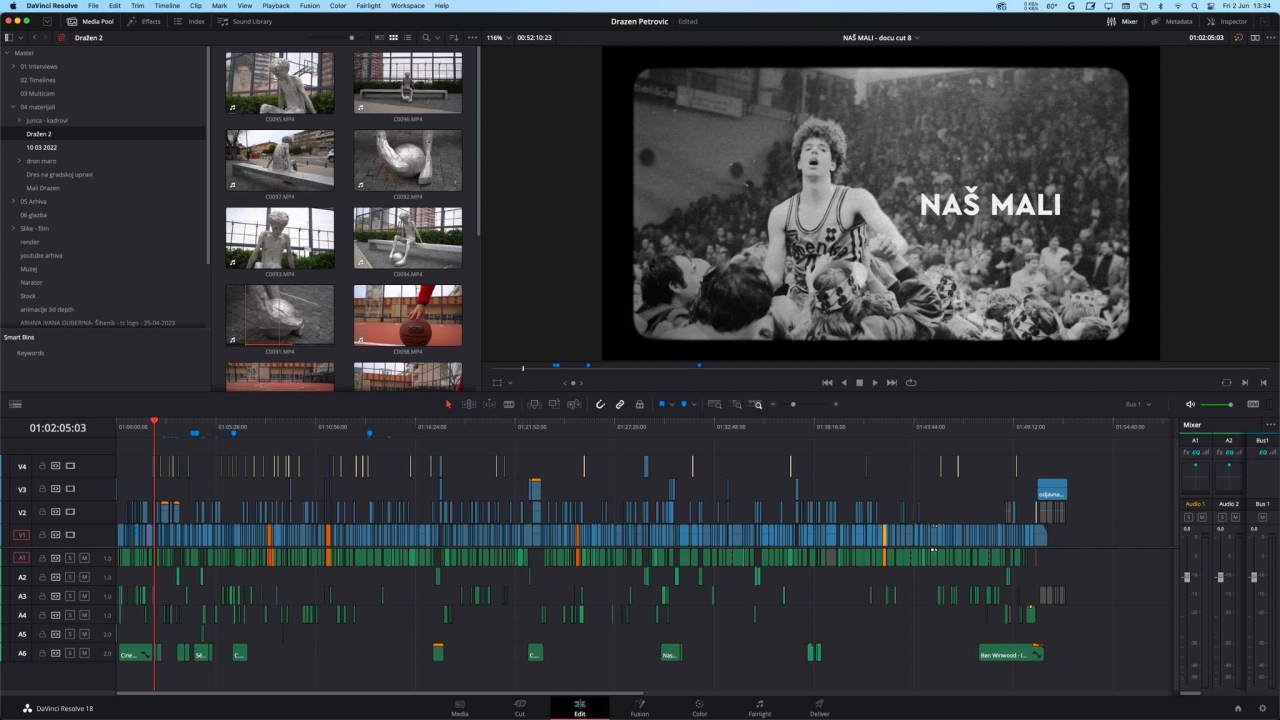This screenshot has width=1280, height=720.
Task: Lock video track V4
Action: coord(43,466)
